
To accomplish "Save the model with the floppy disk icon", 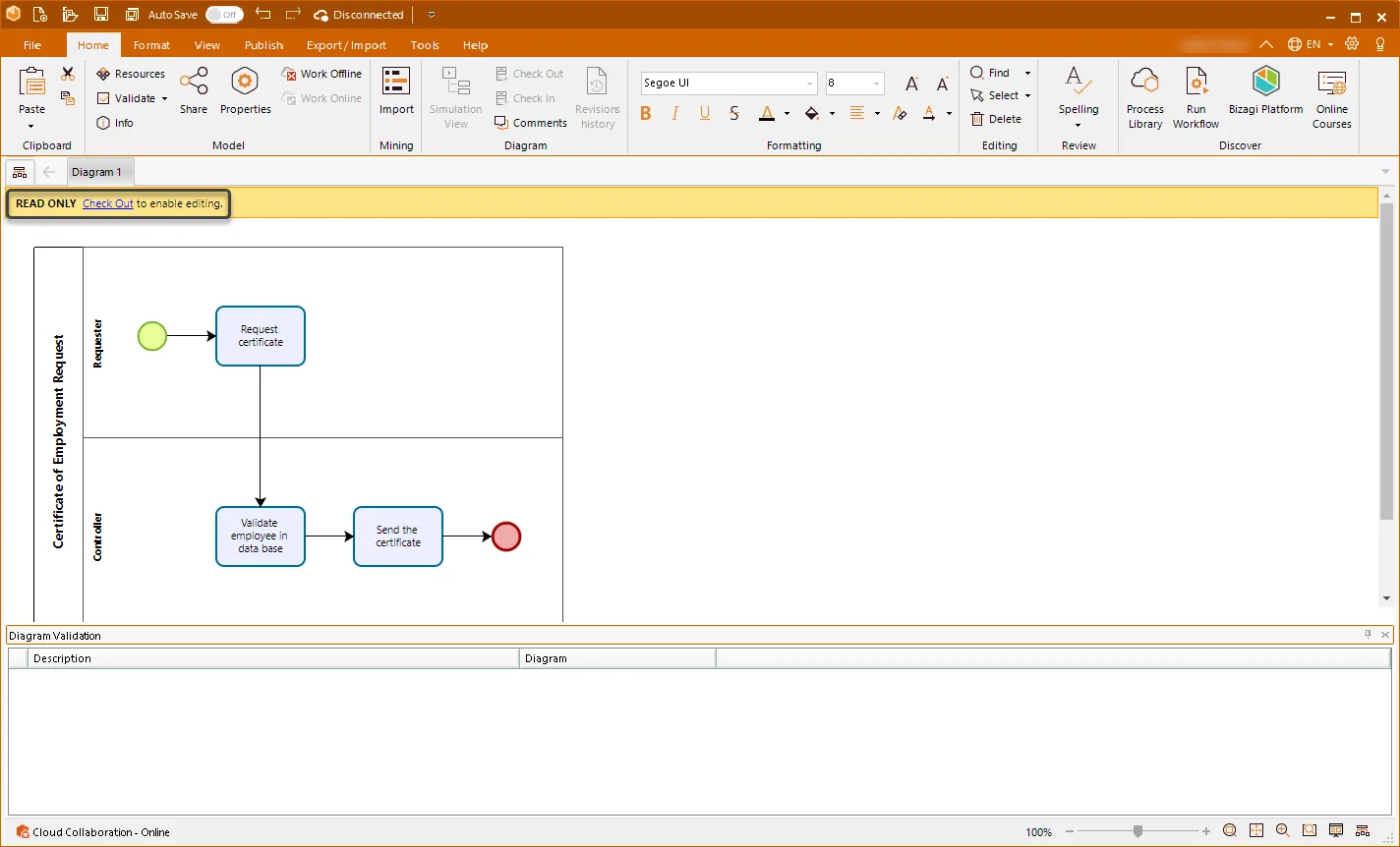I will 101,15.
